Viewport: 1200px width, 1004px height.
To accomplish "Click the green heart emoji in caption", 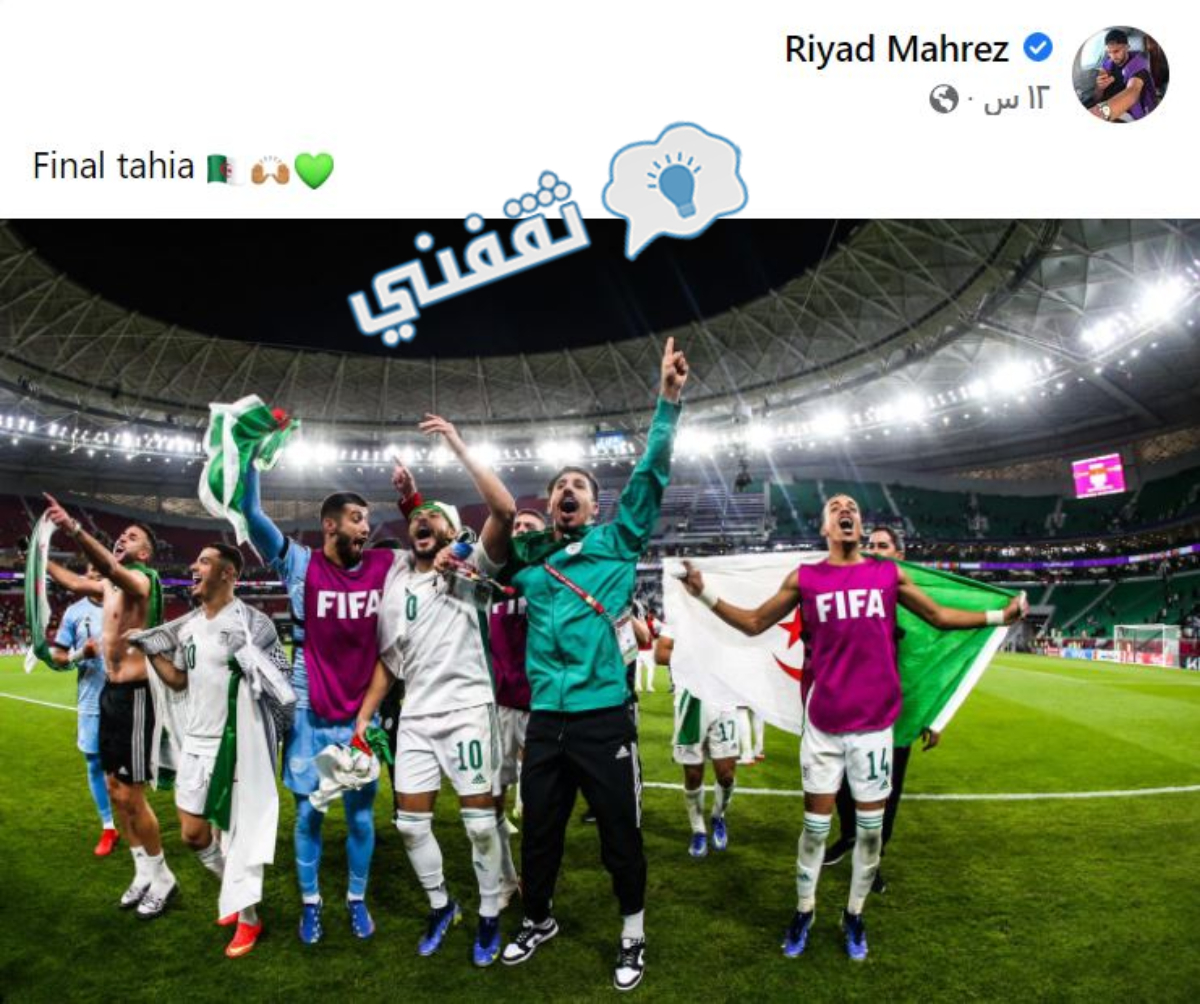I will pyautogui.click(x=314, y=170).
